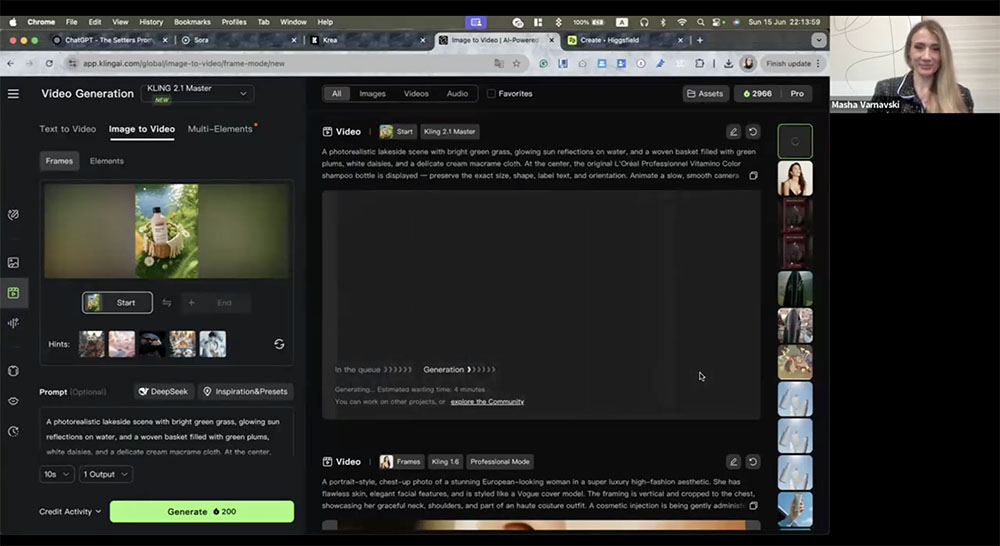Toggle the Favorites checkbox
This screenshot has width=1000, height=546.
tap(491, 94)
